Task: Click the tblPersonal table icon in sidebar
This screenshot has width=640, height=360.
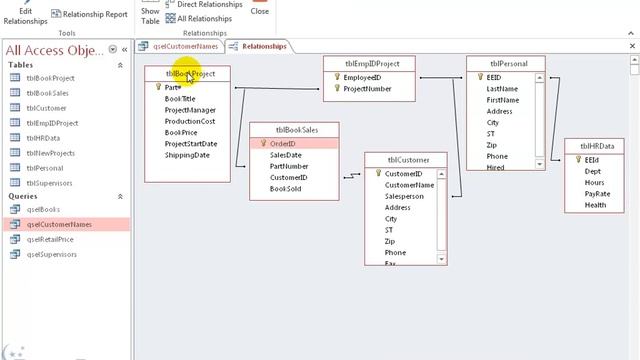Action: pos(15,168)
